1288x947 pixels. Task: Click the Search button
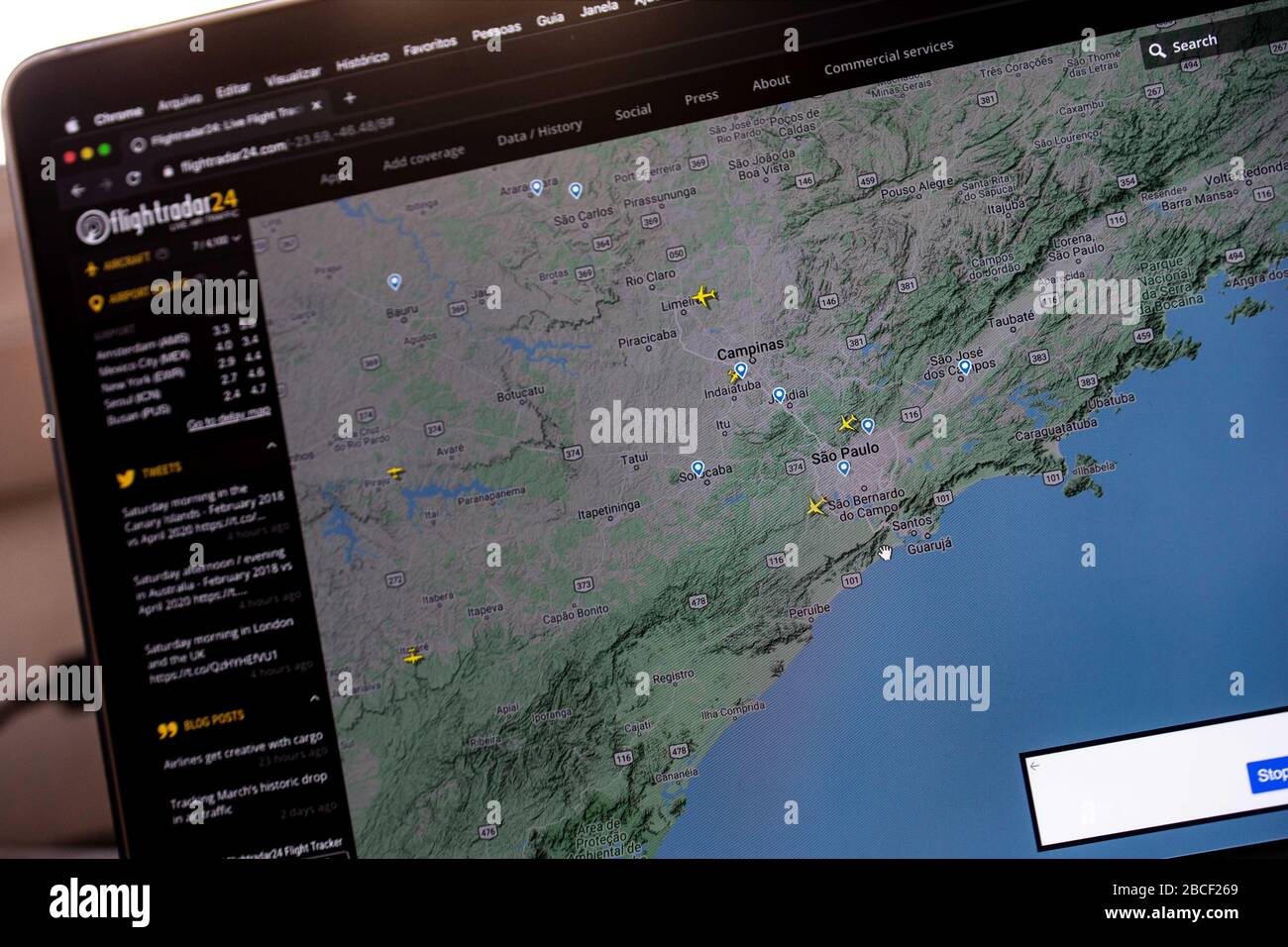1194,44
